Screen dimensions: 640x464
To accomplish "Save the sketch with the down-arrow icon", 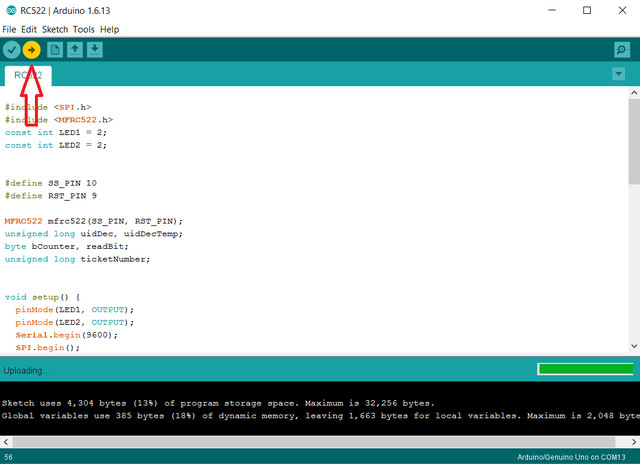I will [x=95, y=49].
